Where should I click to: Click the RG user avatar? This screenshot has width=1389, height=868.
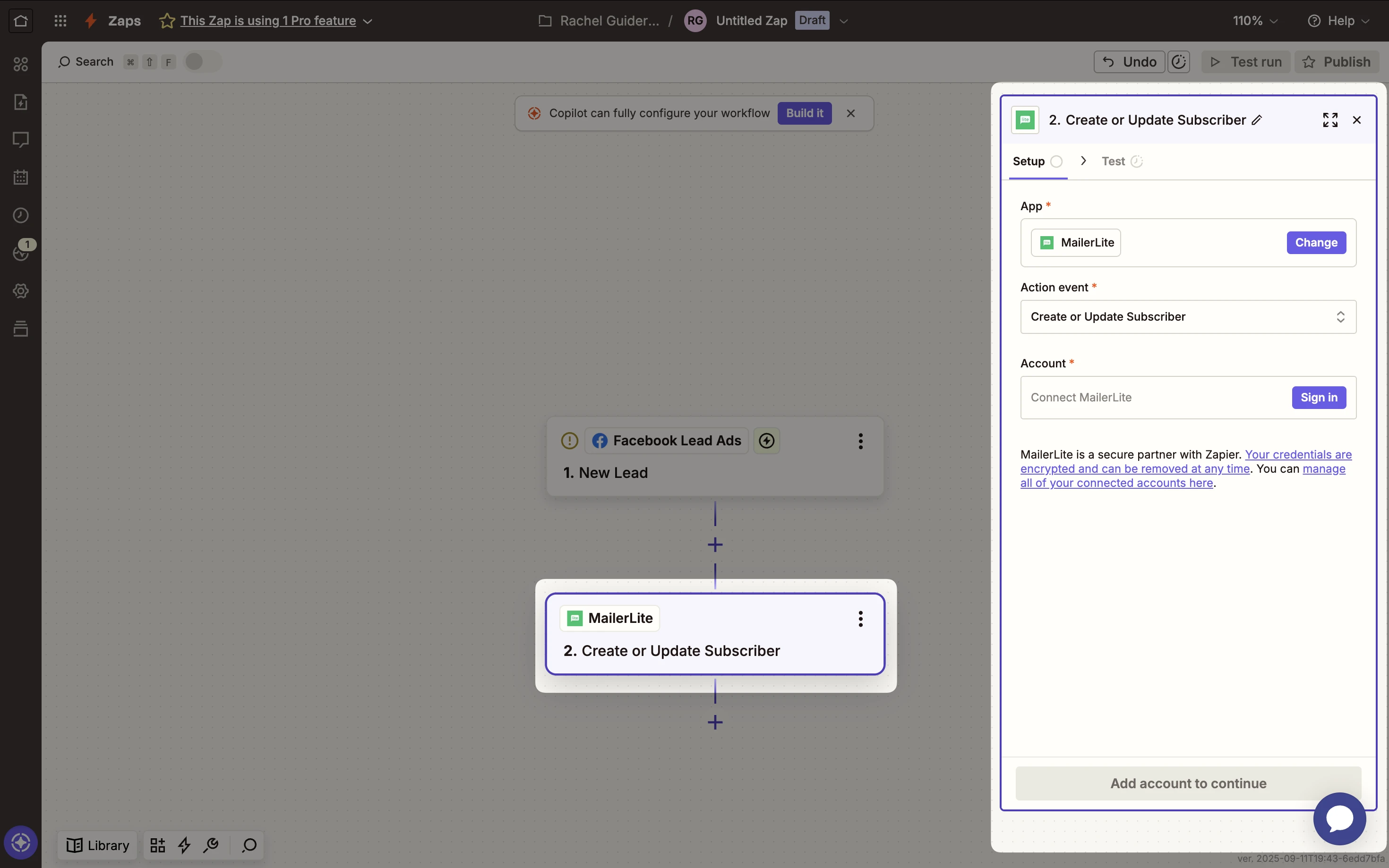point(695,21)
